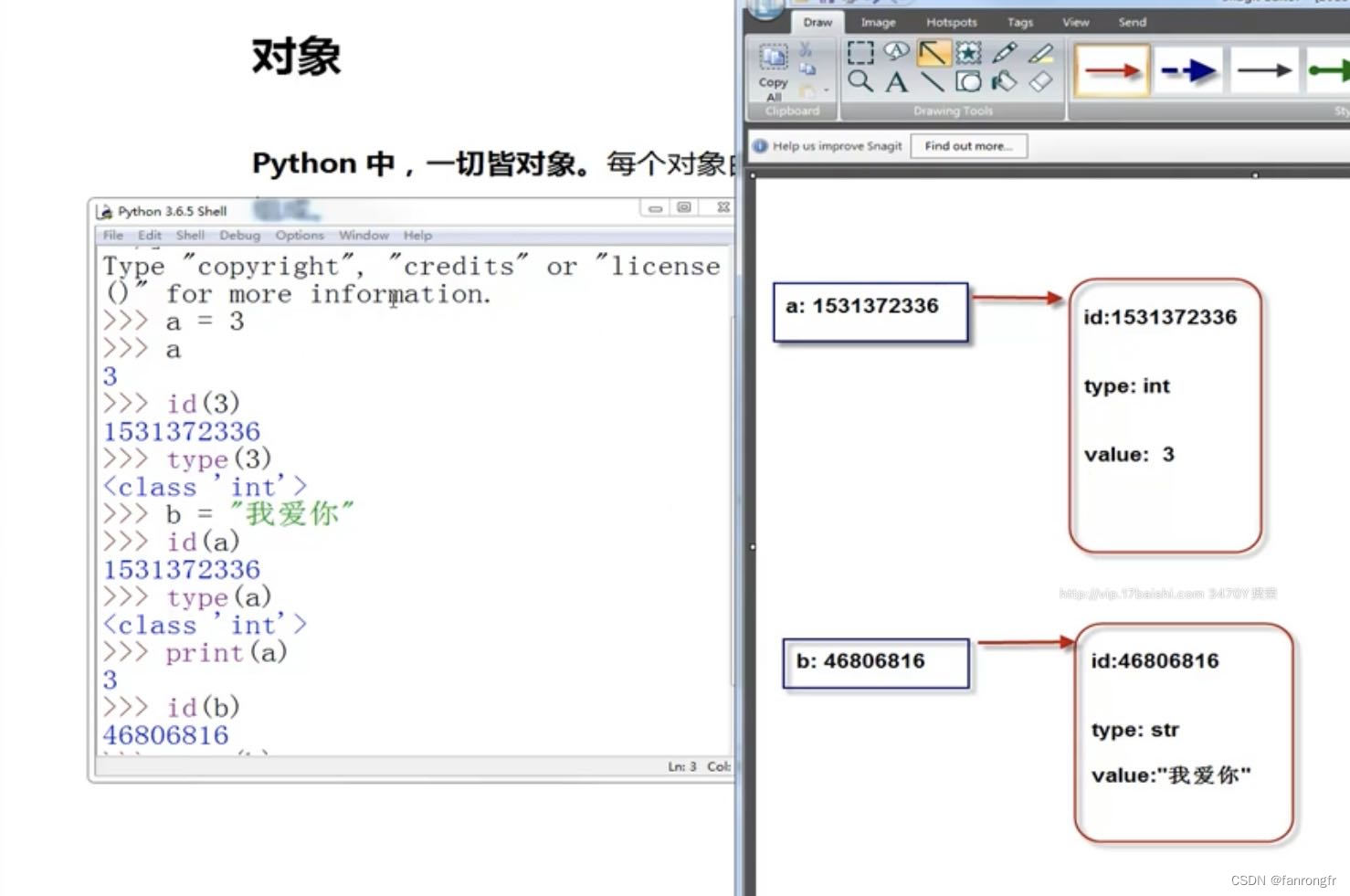Open the Window menu in Python Shell
Viewport: 1350px width, 896px height.
click(364, 236)
